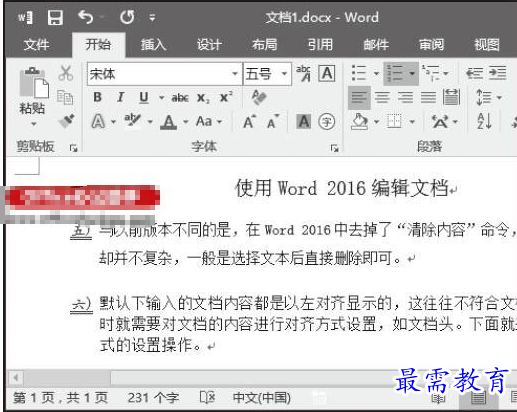This screenshot has width=517, height=412.
Task: Justify the paragraph text
Action: [x=428, y=97]
